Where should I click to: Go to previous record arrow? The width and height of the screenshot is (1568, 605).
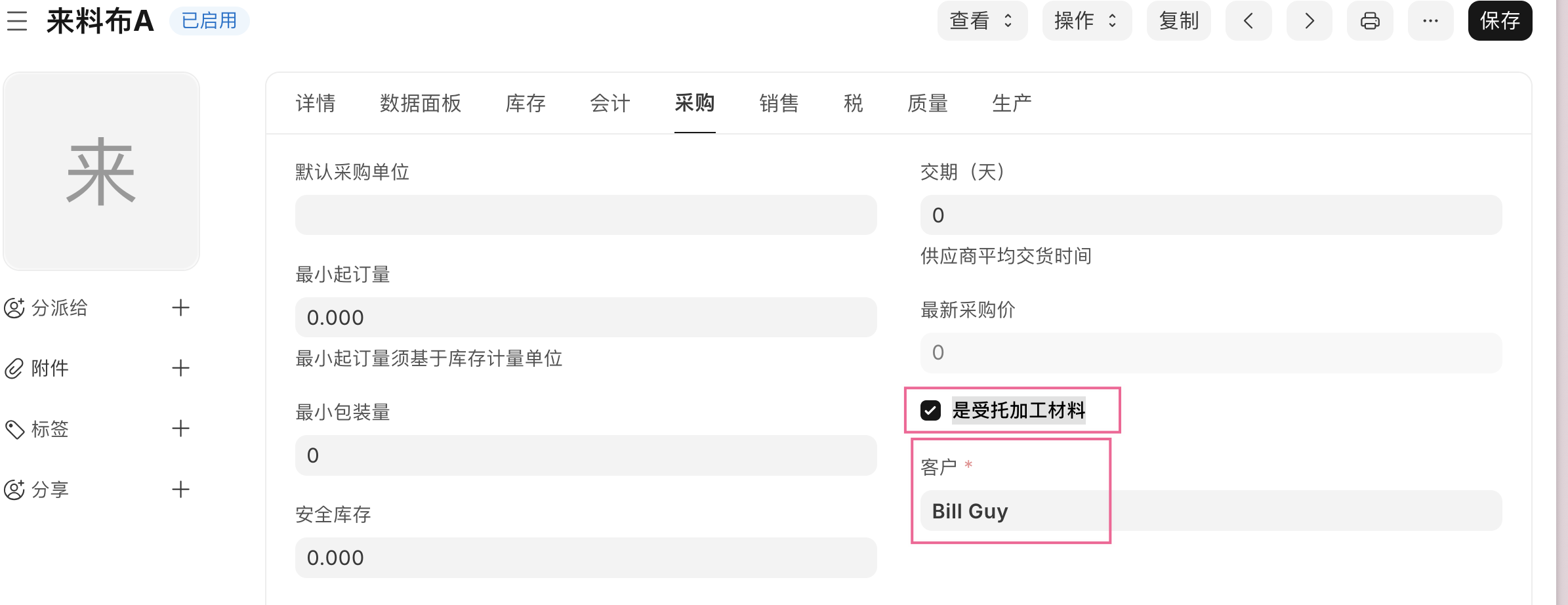tap(1248, 21)
